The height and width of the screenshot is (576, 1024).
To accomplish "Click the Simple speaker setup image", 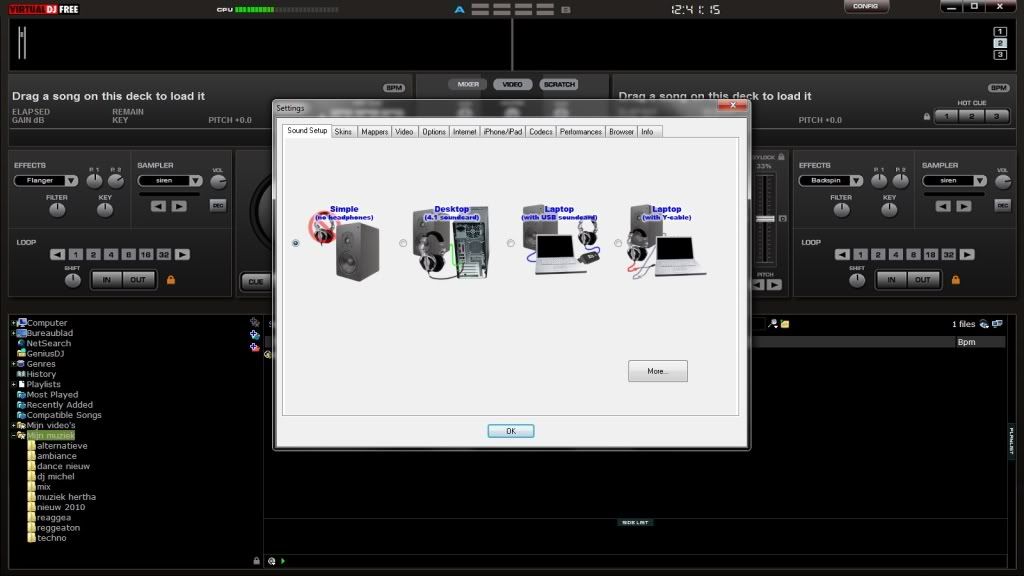I will click(x=344, y=244).
